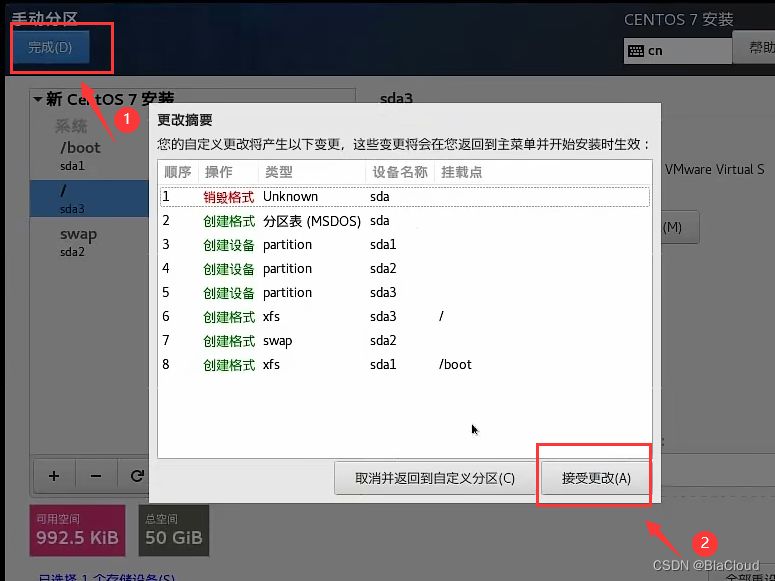Select row 6 创建格式 xfs sda3
This screenshot has width=775, height=581.
tap(404, 316)
